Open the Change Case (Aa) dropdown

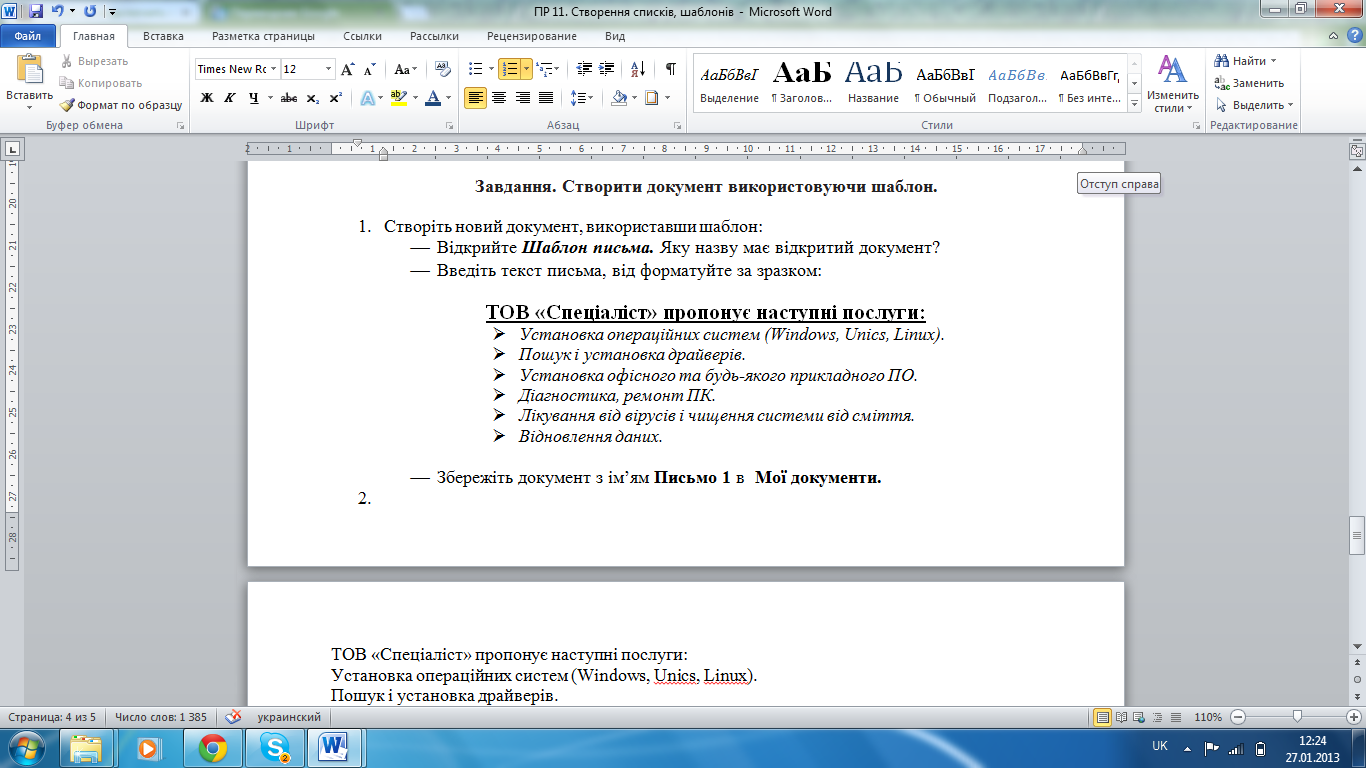(405, 69)
